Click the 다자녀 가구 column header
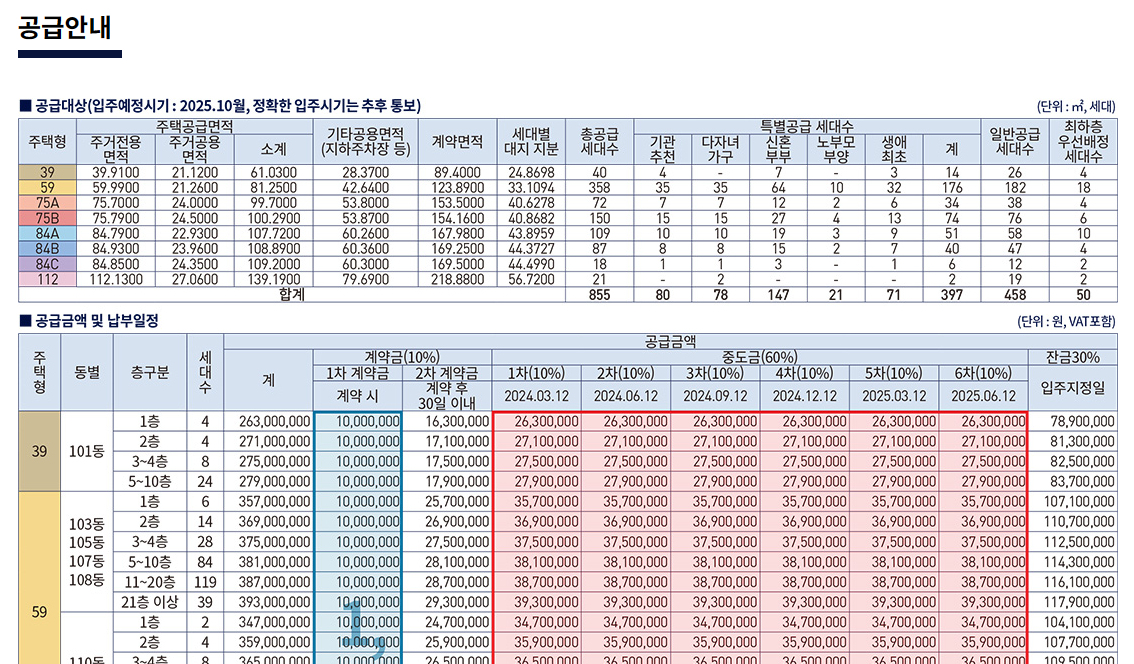The height and width of the screenshot is (664, 1134). tap(720, 149)
